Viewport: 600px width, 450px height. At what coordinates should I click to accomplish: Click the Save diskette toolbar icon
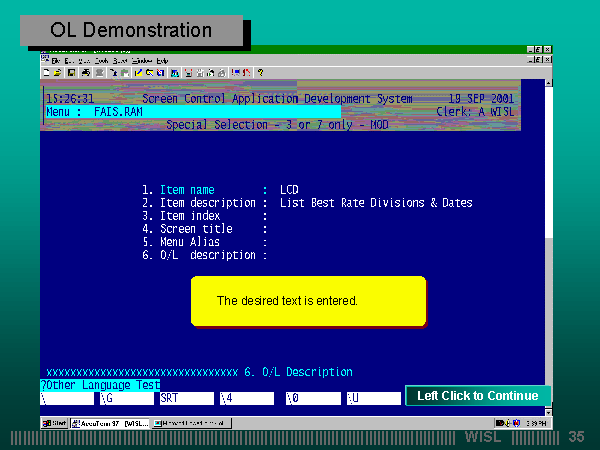coord(71,72)
